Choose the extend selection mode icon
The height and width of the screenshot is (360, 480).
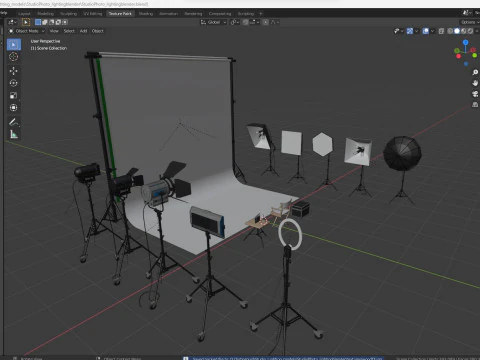point(45,22)
